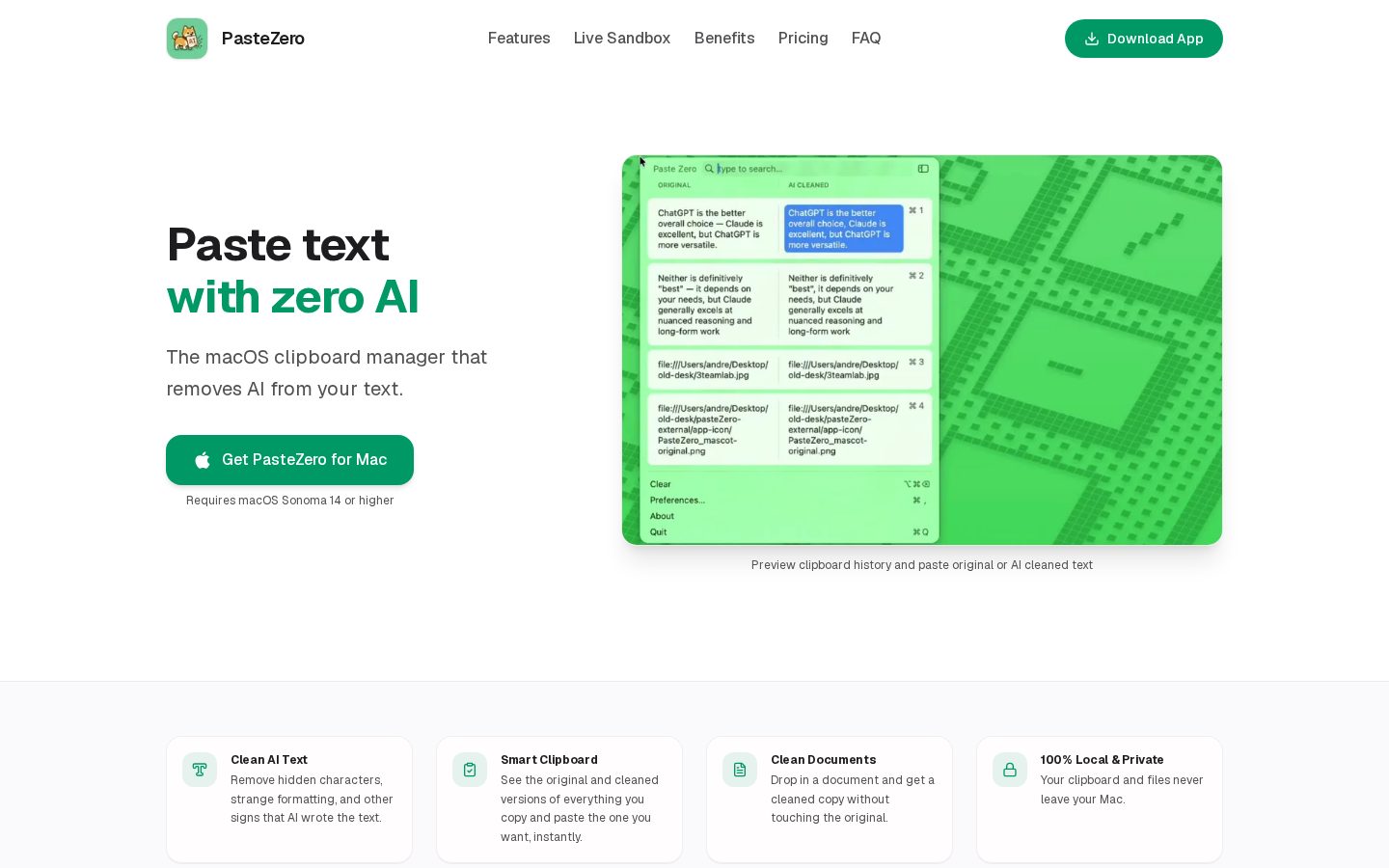Viewport: 1389px width, 868px height.
Task: Open the Benefits nav link
Action: [x=724, y=39]
